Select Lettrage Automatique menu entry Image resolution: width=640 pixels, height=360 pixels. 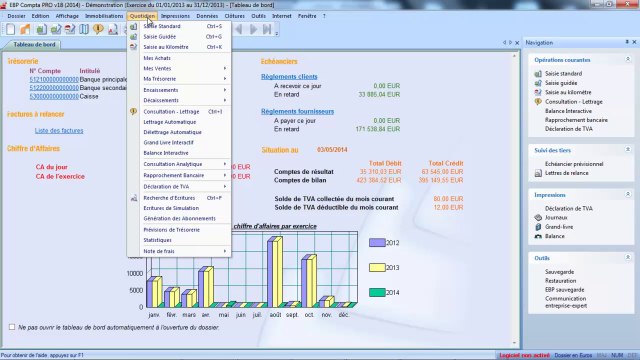coord(179,122)
